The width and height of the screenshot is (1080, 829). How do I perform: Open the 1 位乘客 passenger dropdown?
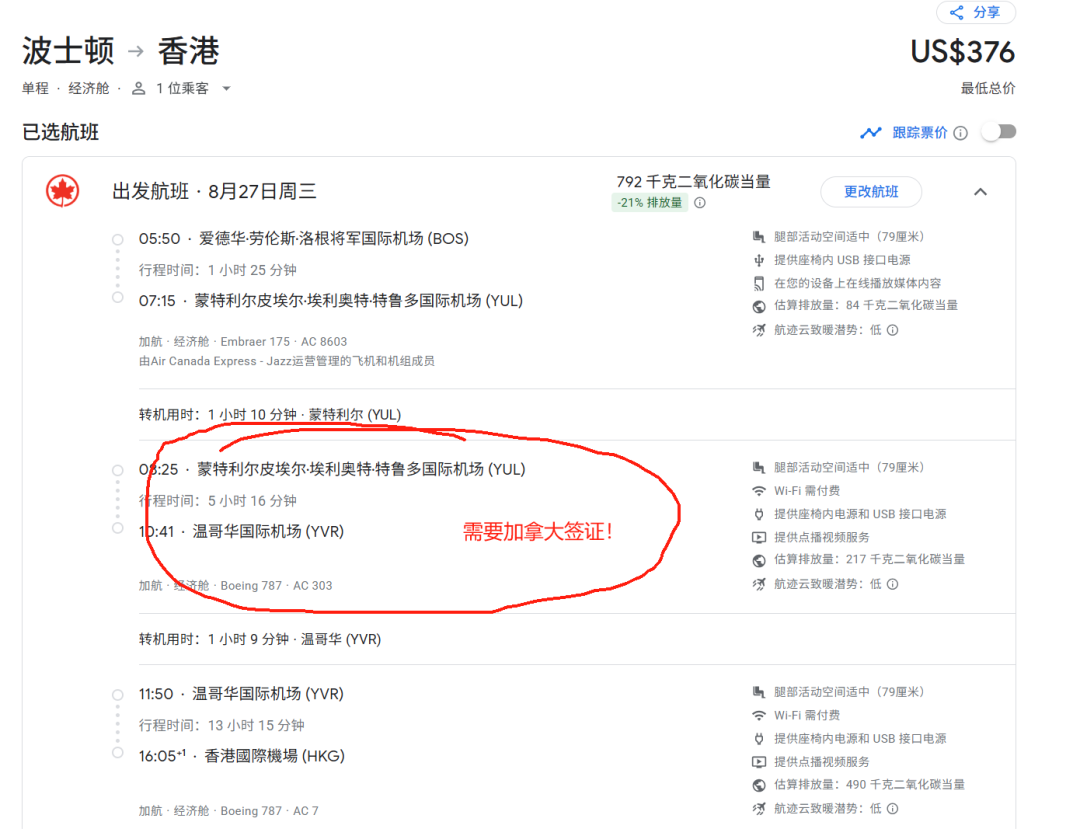click(x=226, y=89)
